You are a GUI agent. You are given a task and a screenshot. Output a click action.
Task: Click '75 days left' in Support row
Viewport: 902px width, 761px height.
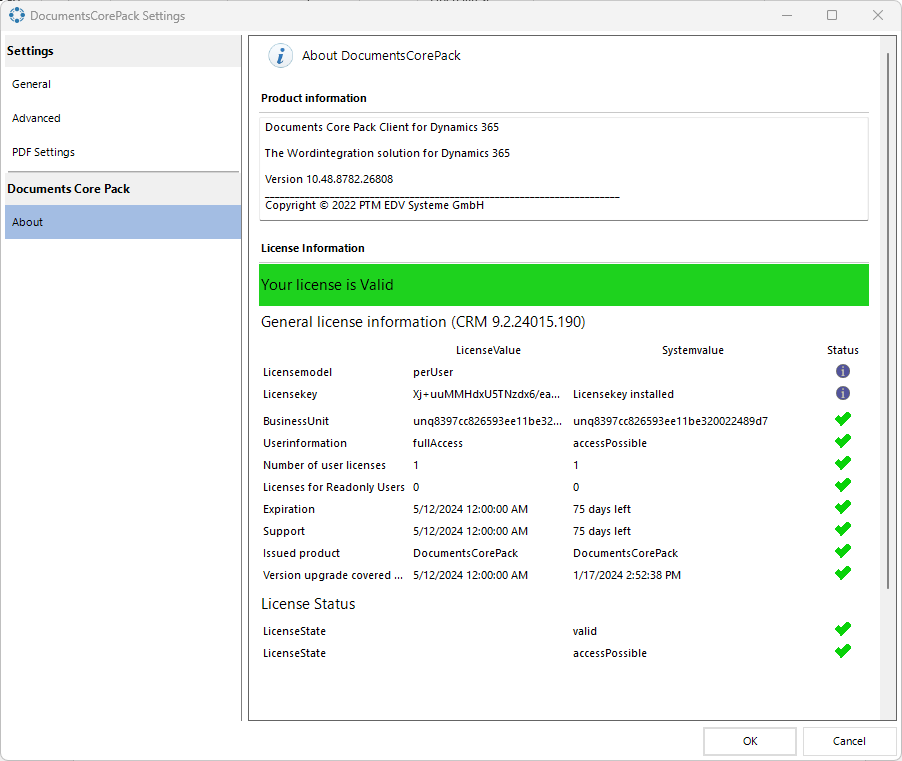(602, 531)
